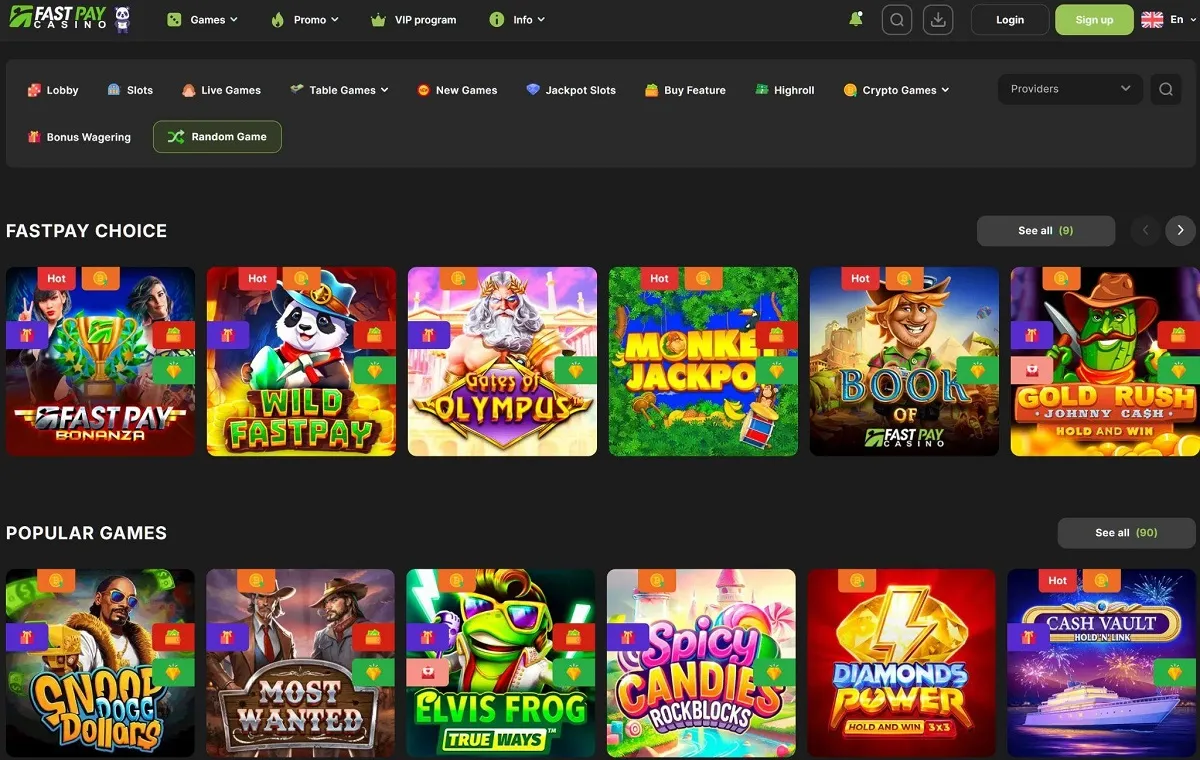Image resolution: width=1200 pixels, height=760 pixels.
Task: Click the FastPay Casino logo
Action: coord(58,18)
